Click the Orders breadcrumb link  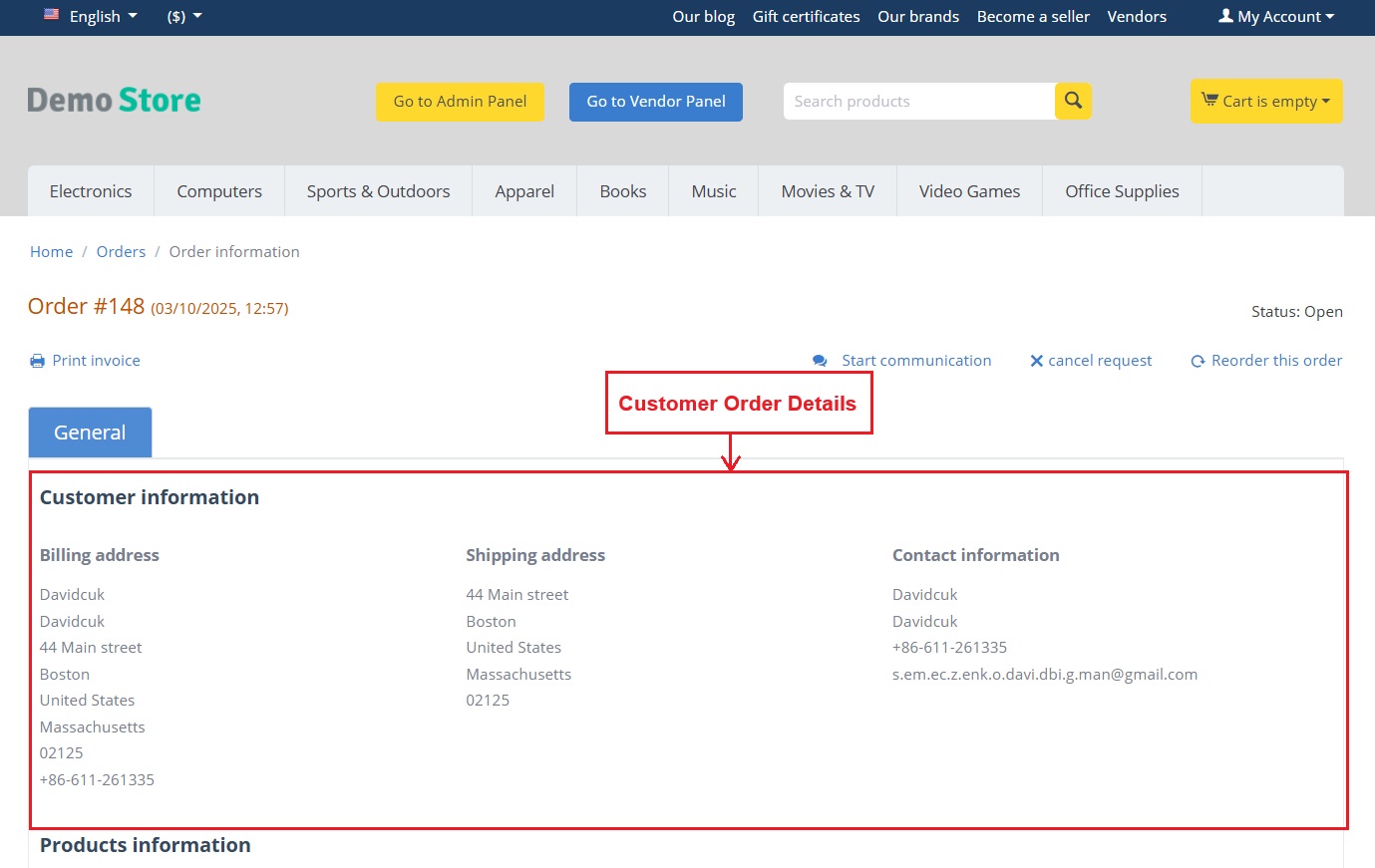tap(121, 252)
